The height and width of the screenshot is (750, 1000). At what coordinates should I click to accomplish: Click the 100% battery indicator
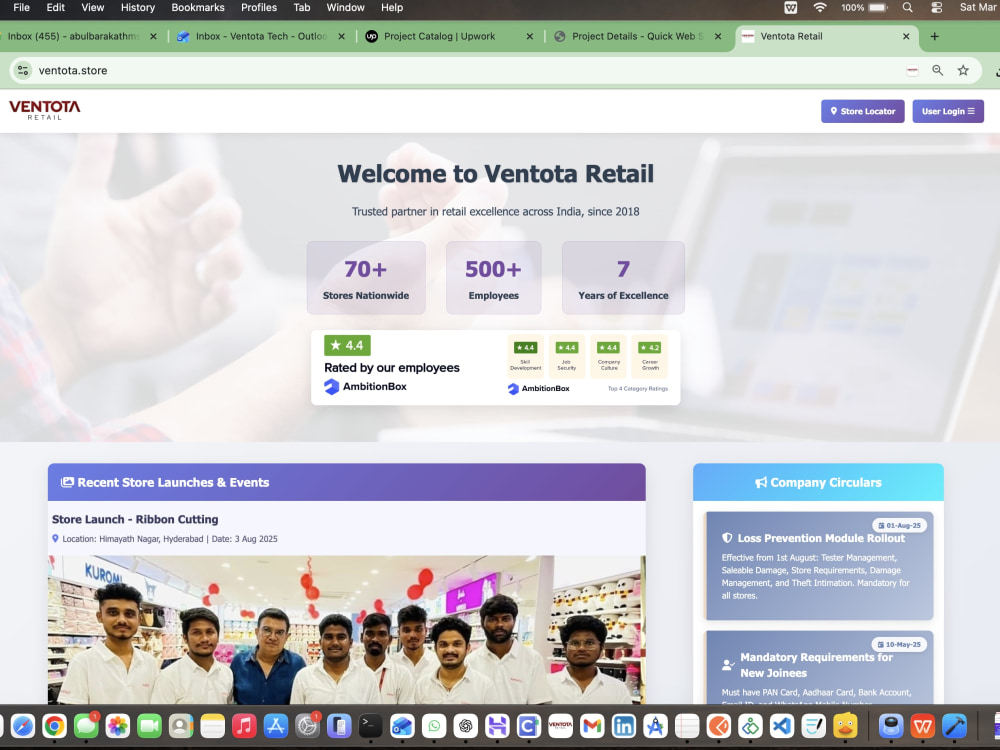864,8
